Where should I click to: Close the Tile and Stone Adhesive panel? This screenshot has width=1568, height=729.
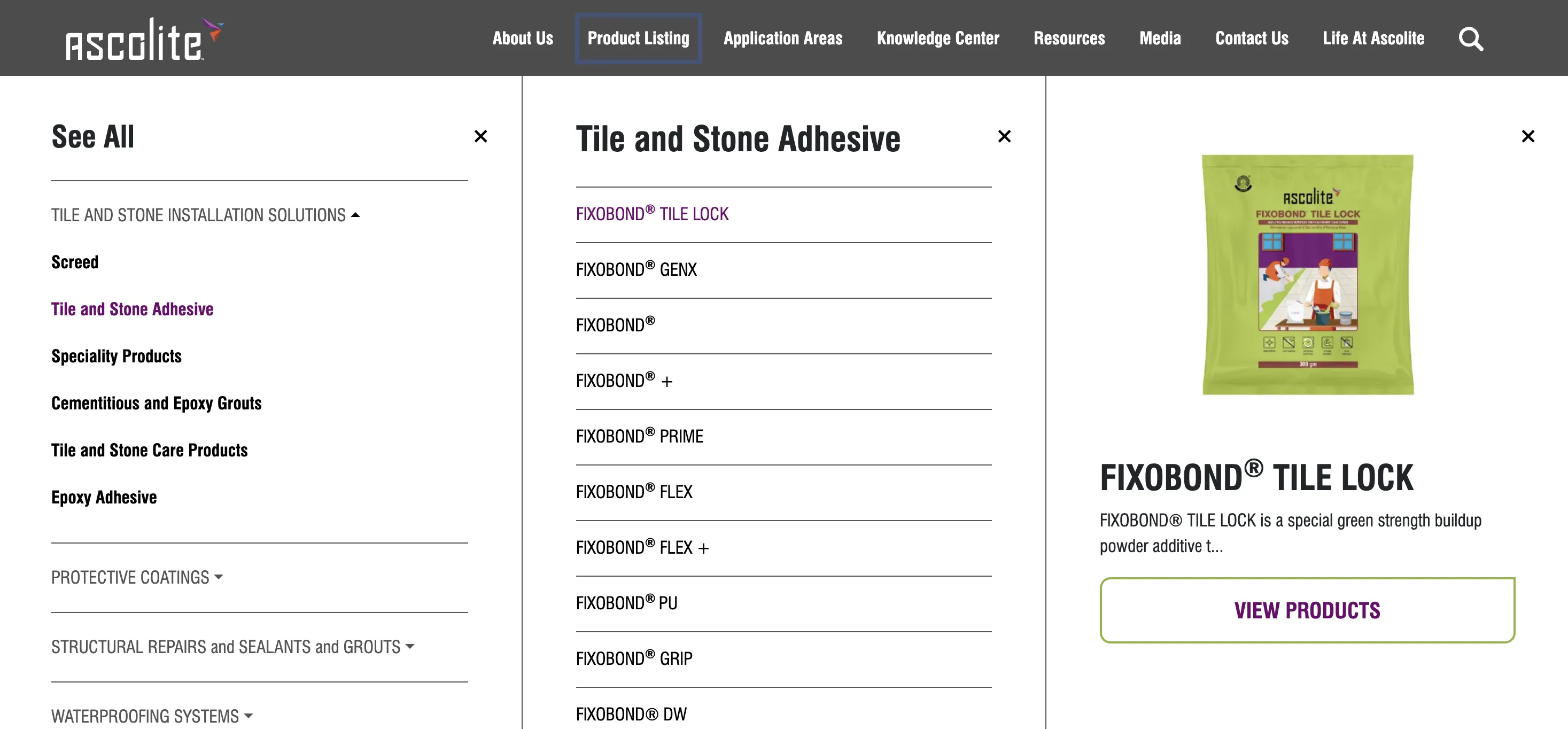pyautogui.click(x=1004, y=136)
